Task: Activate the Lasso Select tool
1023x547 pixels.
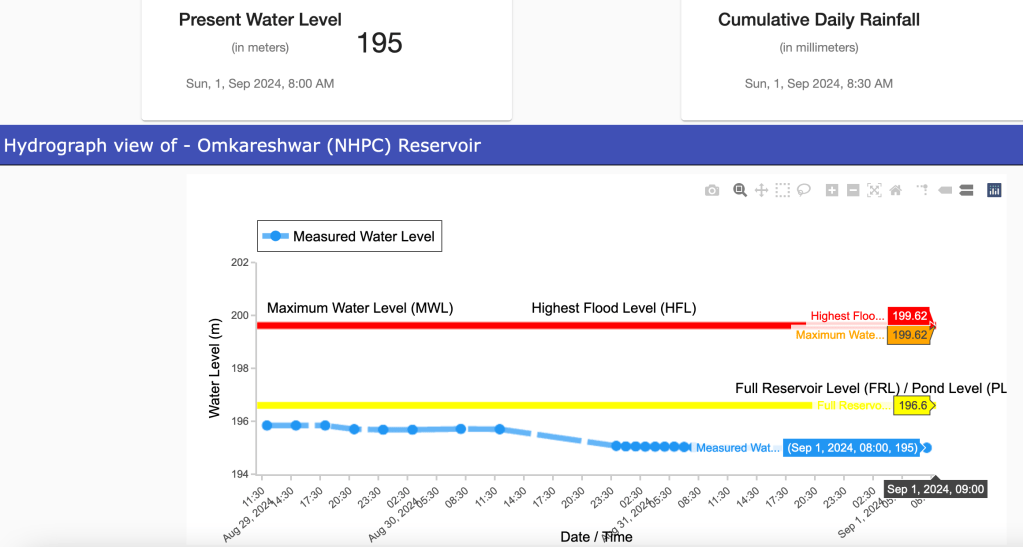Action: tap(803, 190)
